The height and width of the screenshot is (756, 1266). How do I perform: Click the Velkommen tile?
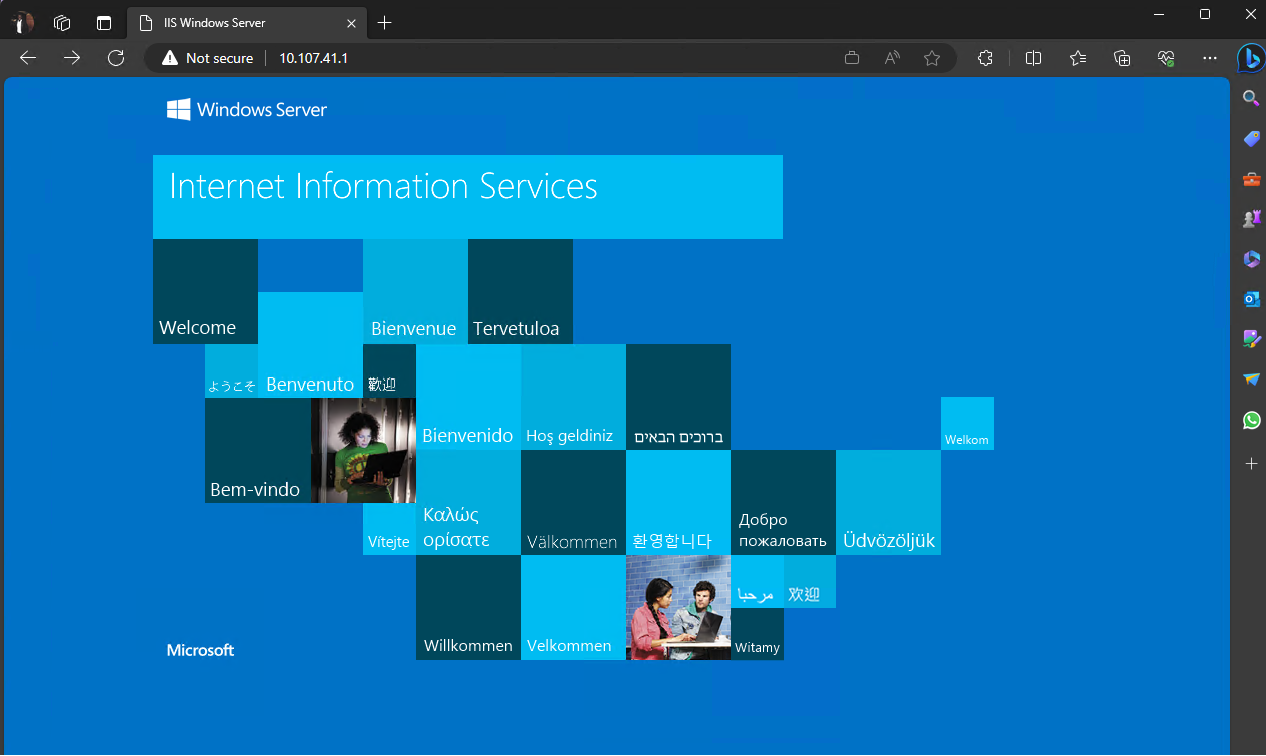point(573,608)
